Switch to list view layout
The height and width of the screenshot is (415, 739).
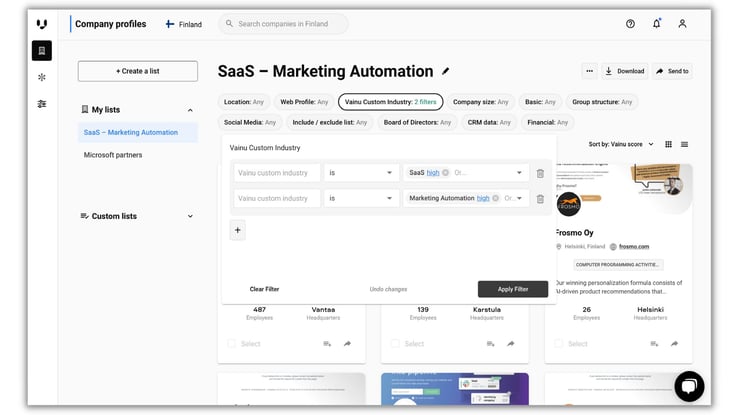click(x=685, y=144)
